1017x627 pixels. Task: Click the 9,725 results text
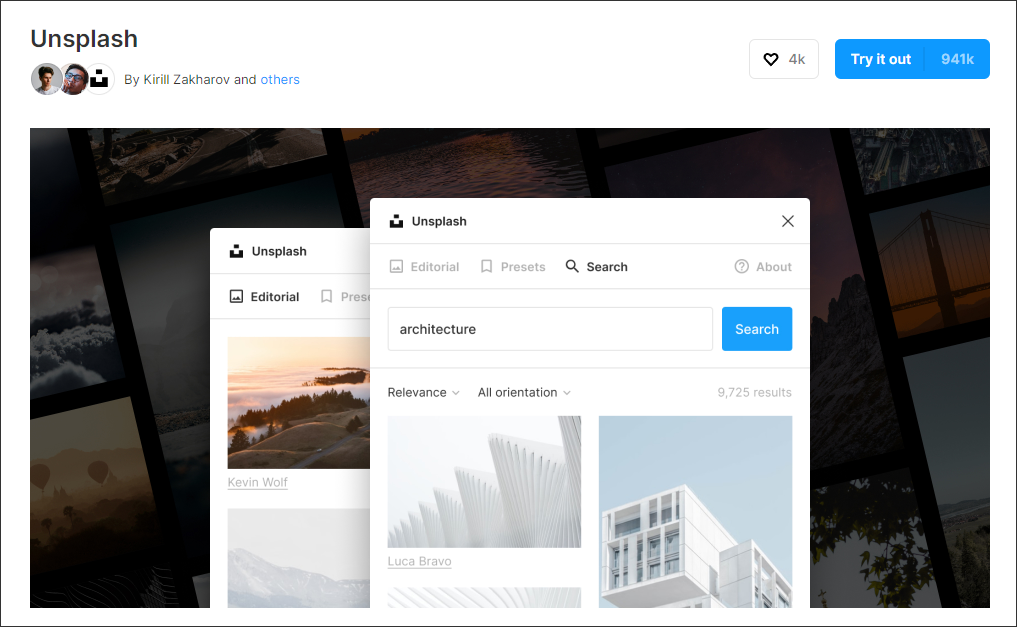[x=754, y=392]
